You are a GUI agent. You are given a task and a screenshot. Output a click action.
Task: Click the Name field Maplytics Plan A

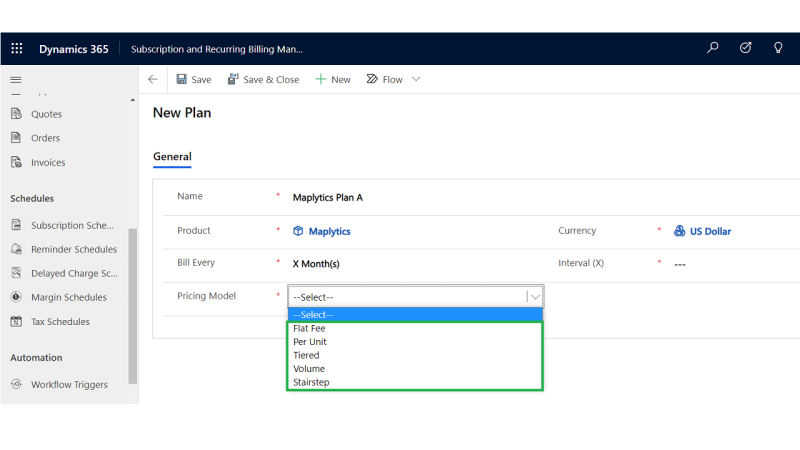coord(327,197)
